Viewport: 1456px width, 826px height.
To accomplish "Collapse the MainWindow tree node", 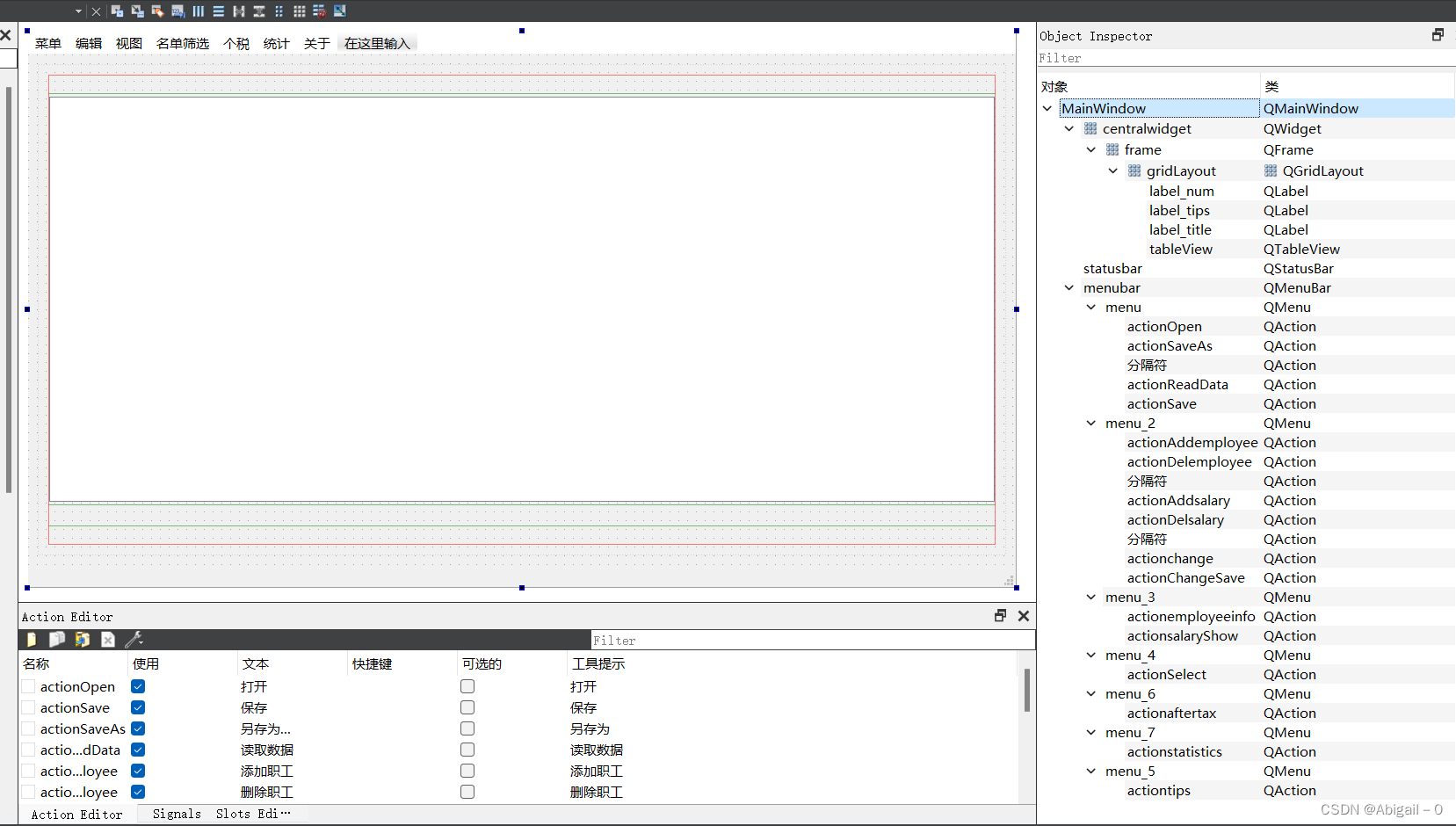I will click(1047, 109).
